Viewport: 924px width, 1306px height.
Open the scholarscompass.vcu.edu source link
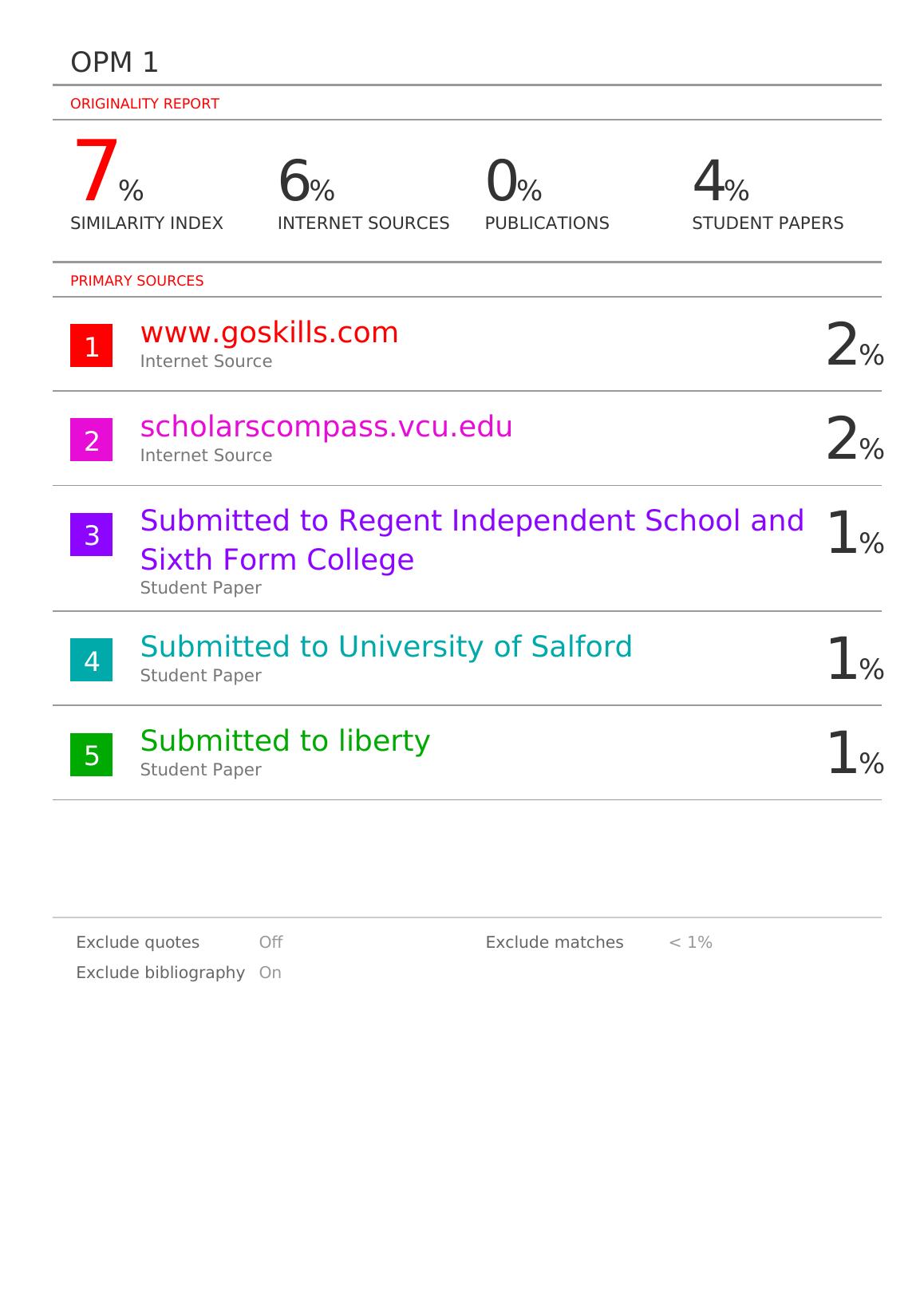326,427
